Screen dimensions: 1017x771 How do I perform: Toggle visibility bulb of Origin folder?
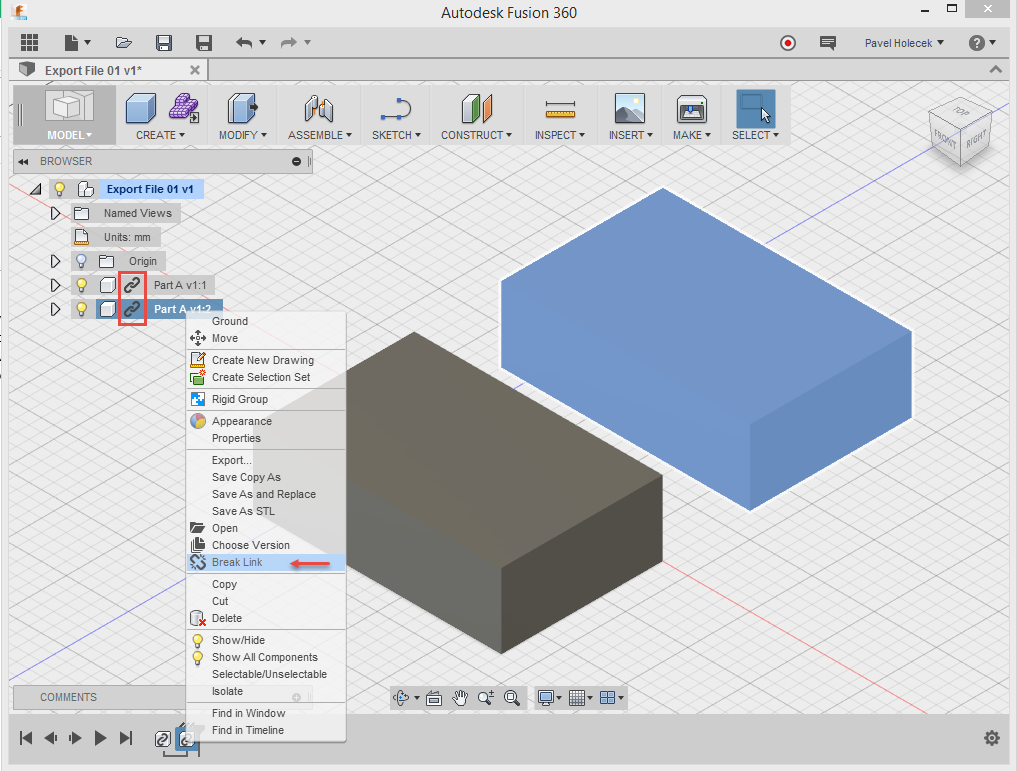coord(81,261)
